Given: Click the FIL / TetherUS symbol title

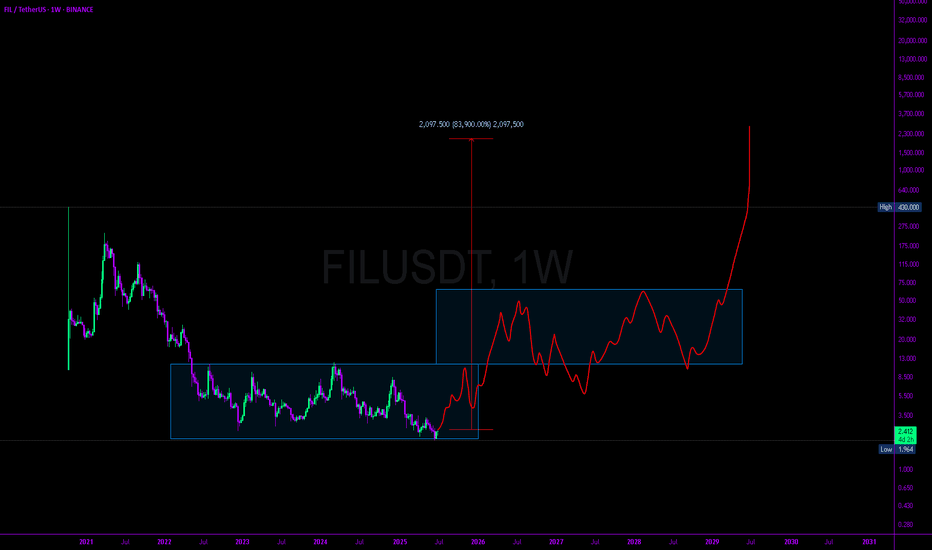Looking at the screenshot, I should 48,10.
